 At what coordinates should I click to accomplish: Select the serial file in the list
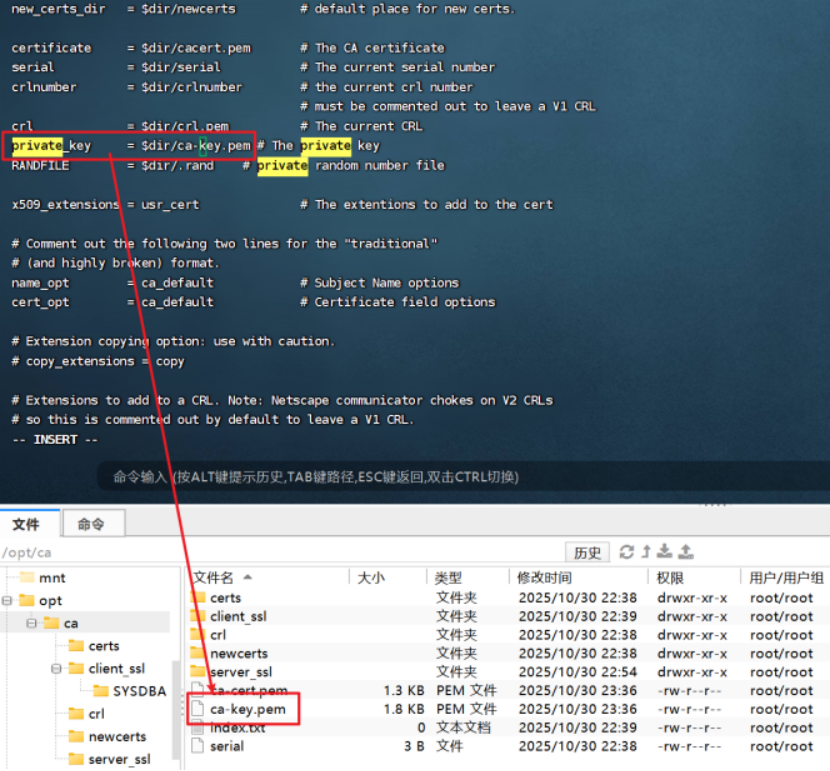508,746
